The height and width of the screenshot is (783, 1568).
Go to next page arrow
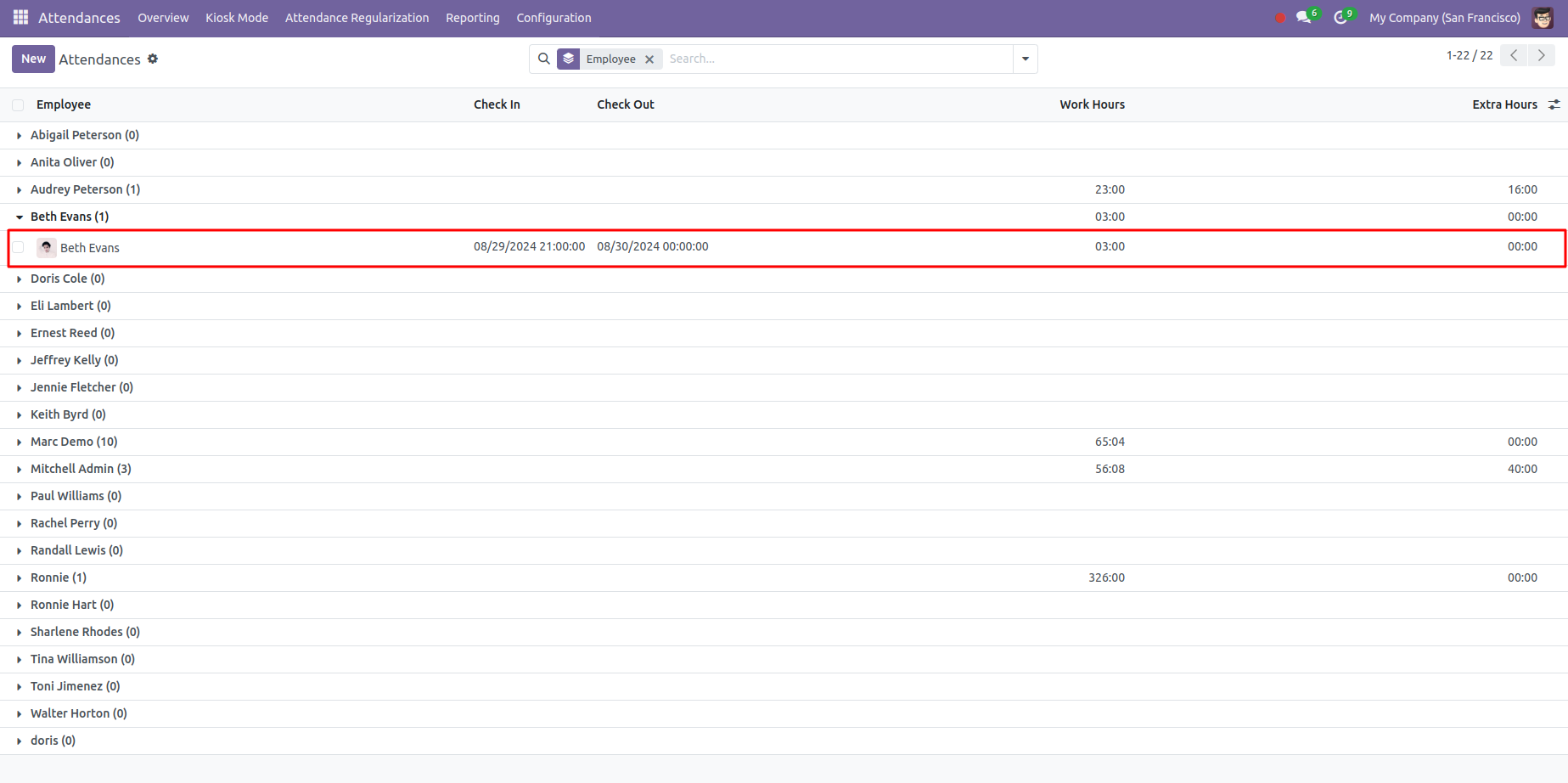(1542, 55)
